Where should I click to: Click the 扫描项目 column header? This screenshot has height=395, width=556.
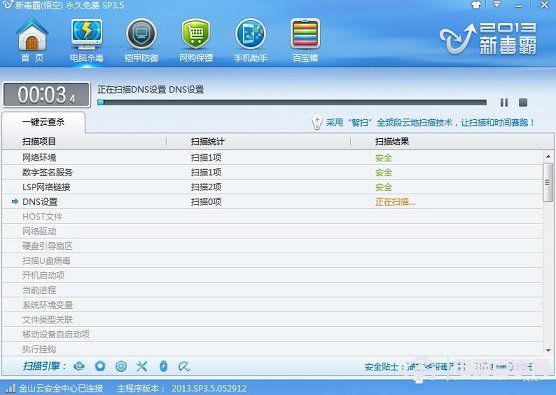click(x=39, y=141)
